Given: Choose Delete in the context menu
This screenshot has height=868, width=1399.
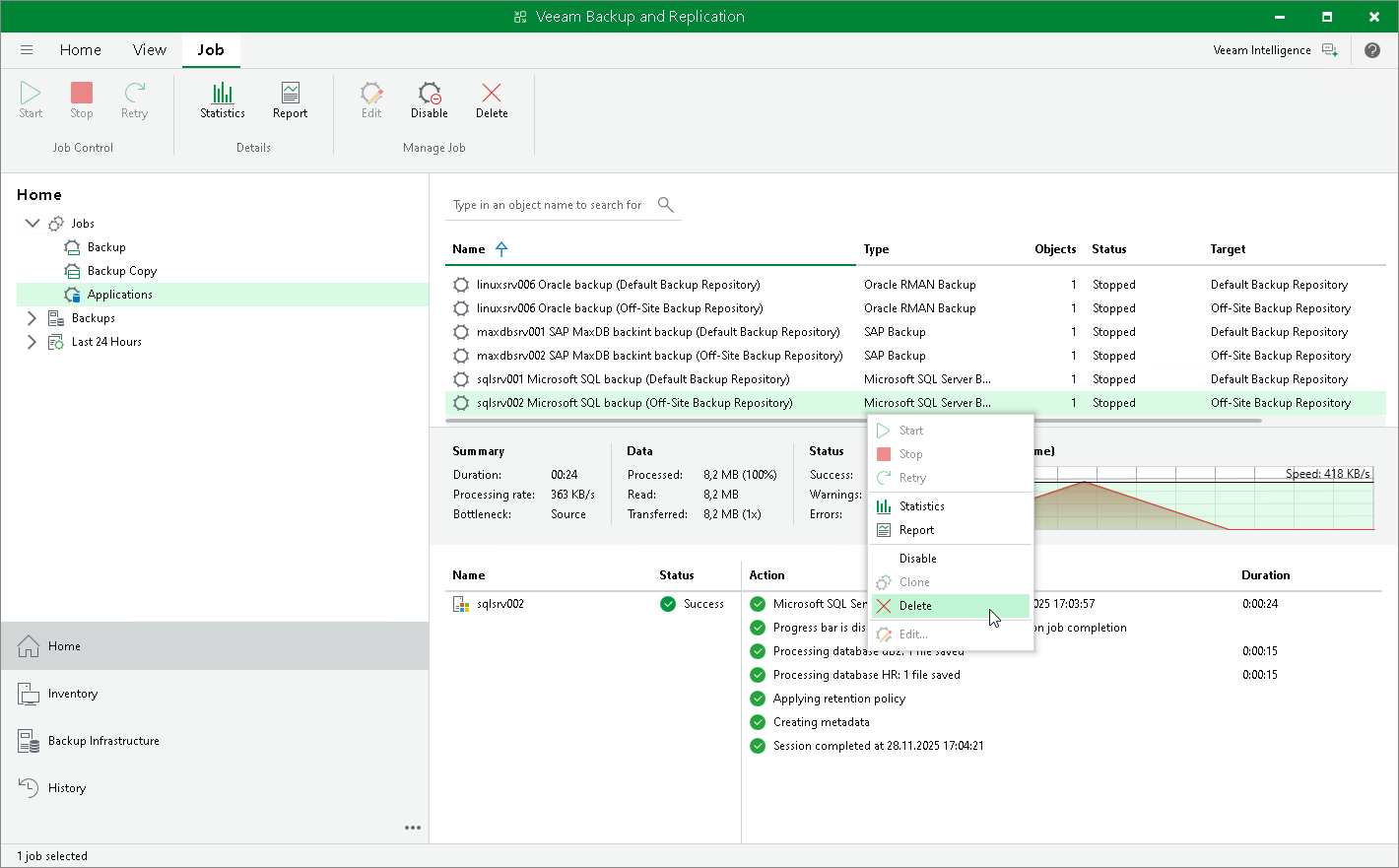Looking at the screenshot, I should point(951,606).
